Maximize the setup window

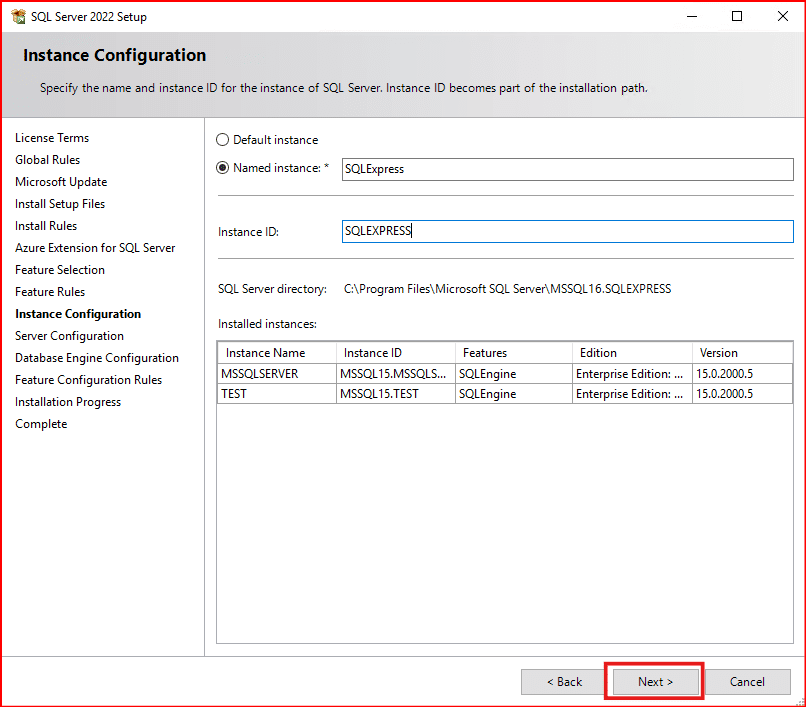(x=737, y=16)
